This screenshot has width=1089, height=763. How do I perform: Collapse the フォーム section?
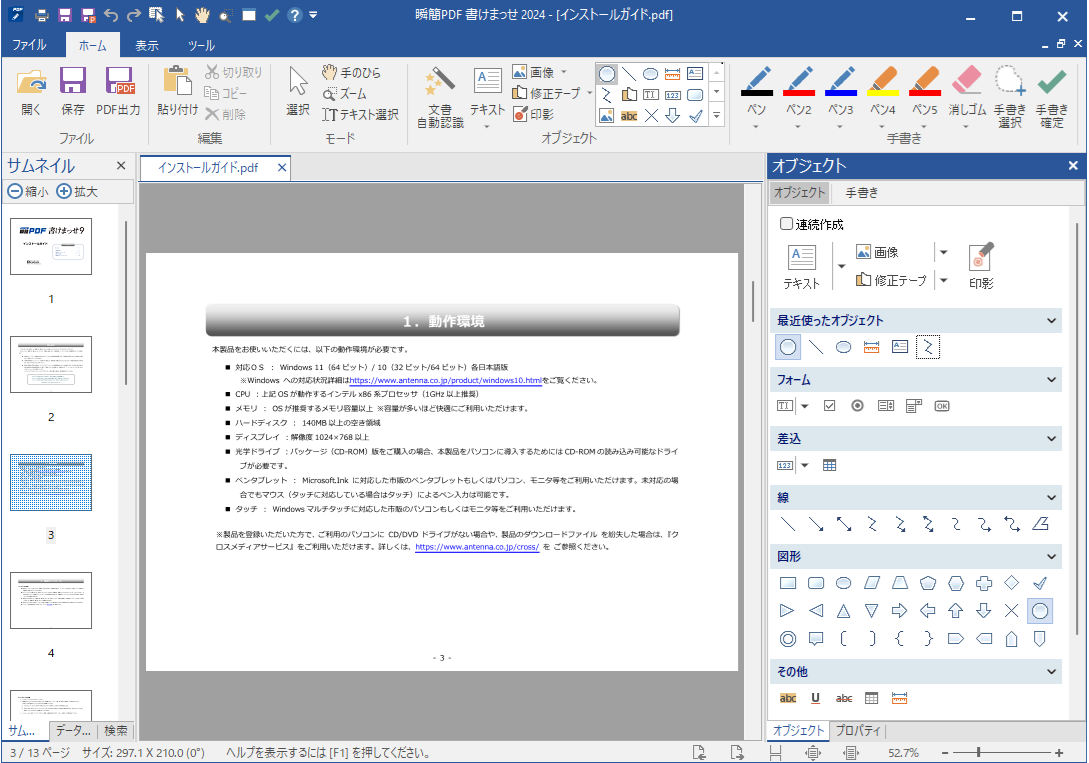tap(1053, 380)
